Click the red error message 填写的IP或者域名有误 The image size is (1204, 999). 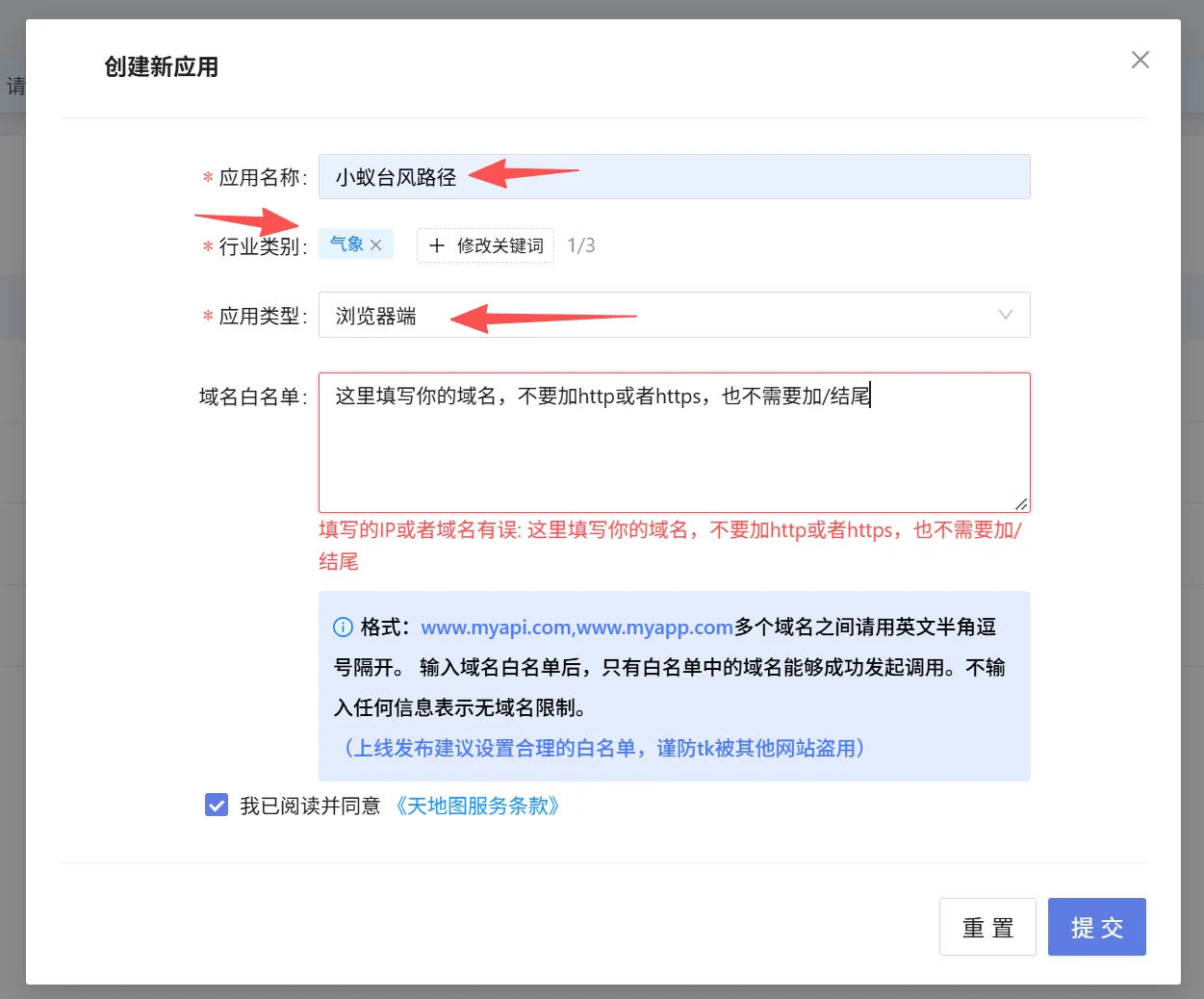671,545
